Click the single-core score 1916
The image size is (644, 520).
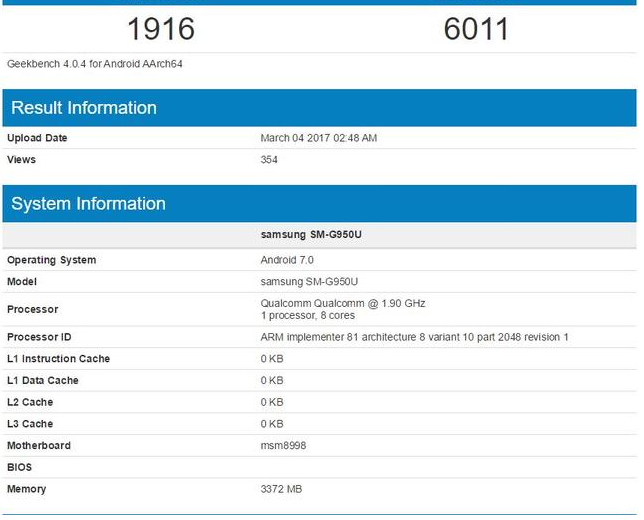click(x=161, y=29)
